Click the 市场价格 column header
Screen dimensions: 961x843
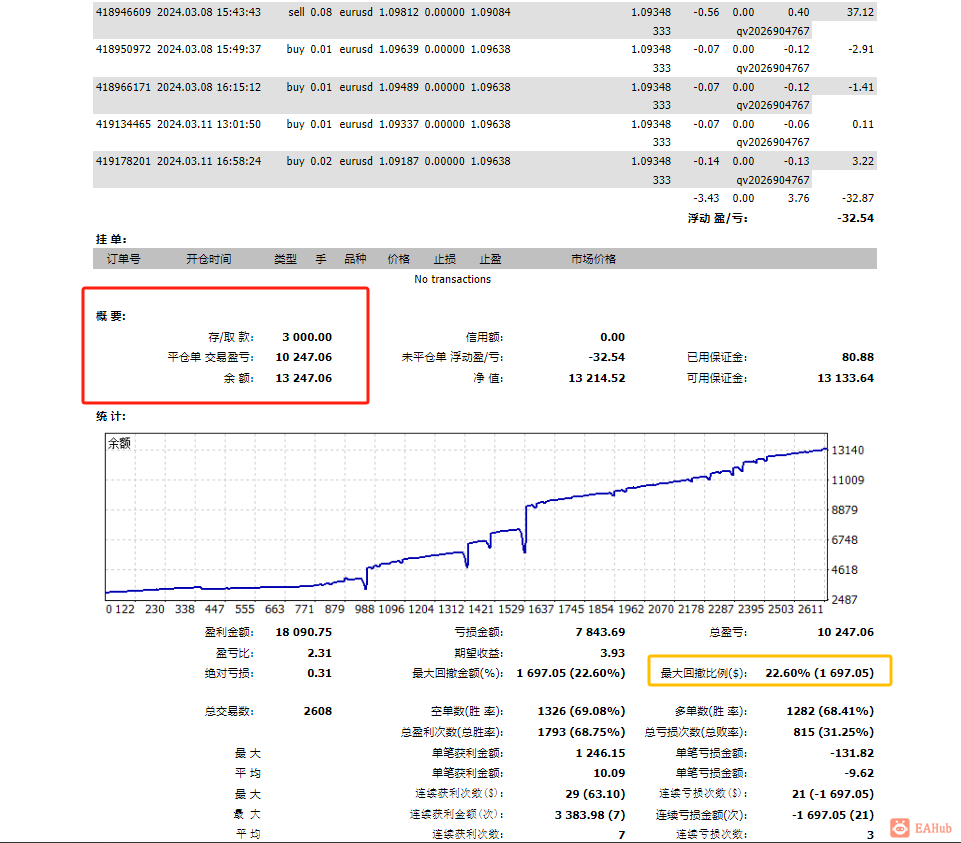click(594, 259)
